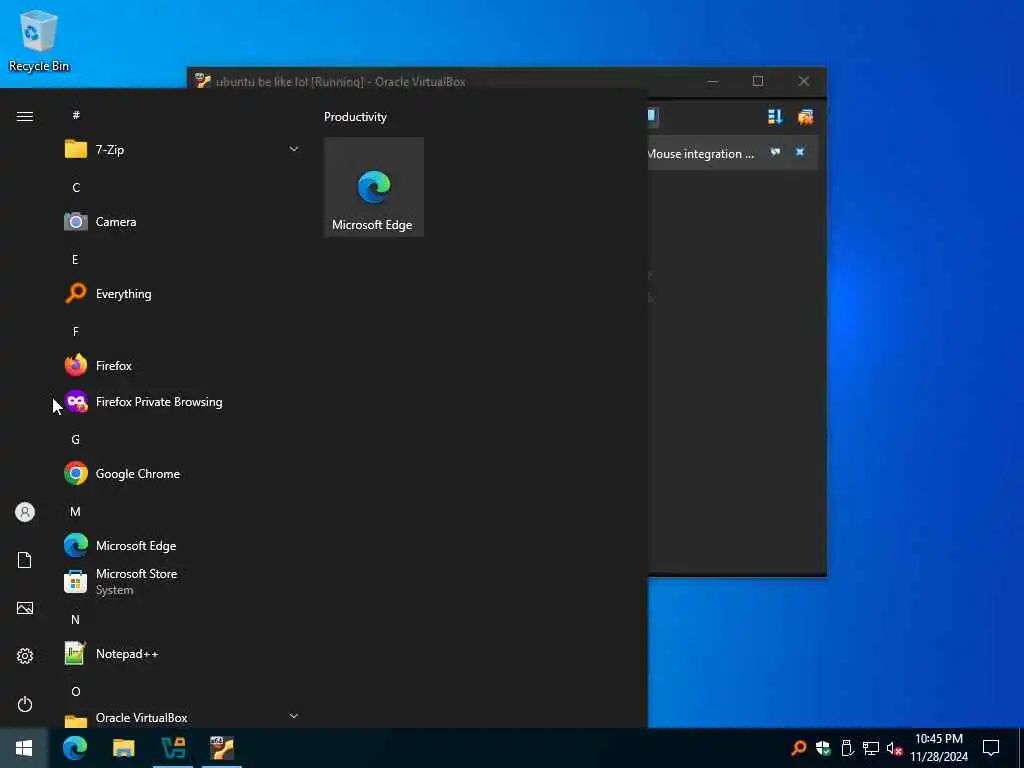Screen dimensions: 1024x768
Task: Launch Notepad++ from app list
Action: tap(182, 653)
